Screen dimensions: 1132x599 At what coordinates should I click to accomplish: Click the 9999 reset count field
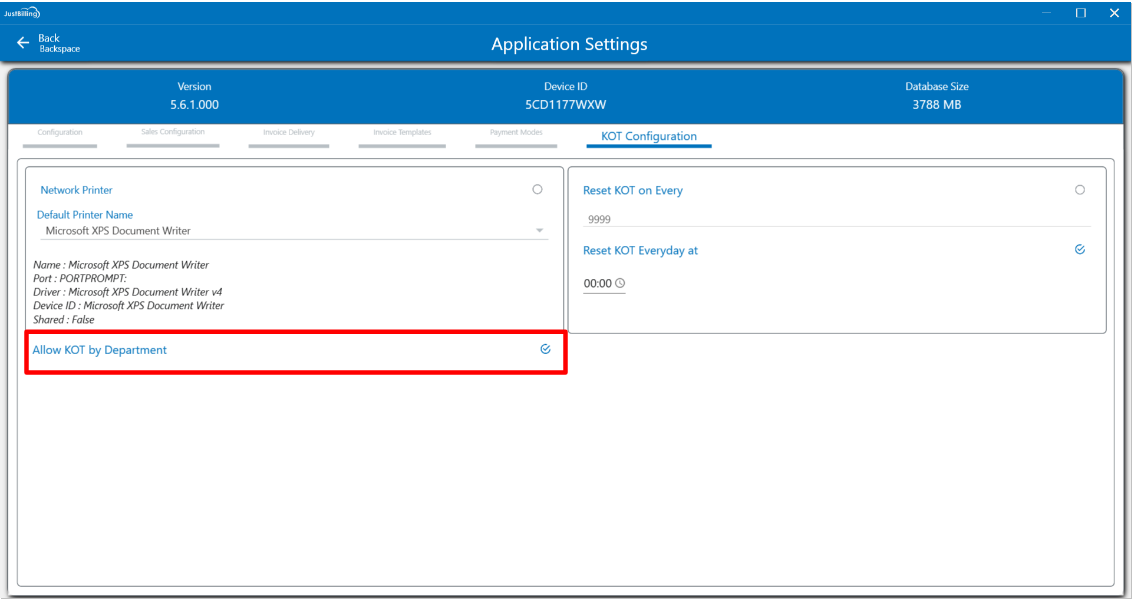point(835,219)
